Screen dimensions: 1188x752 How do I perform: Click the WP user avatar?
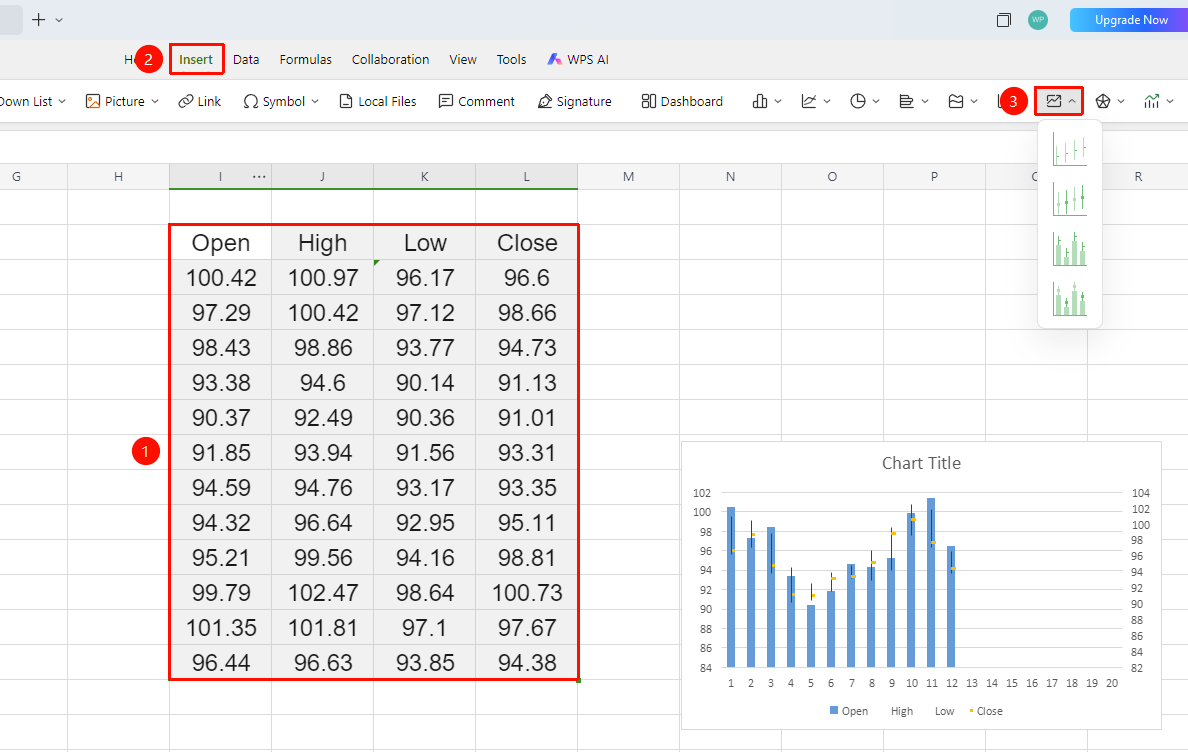point(1038,20)
